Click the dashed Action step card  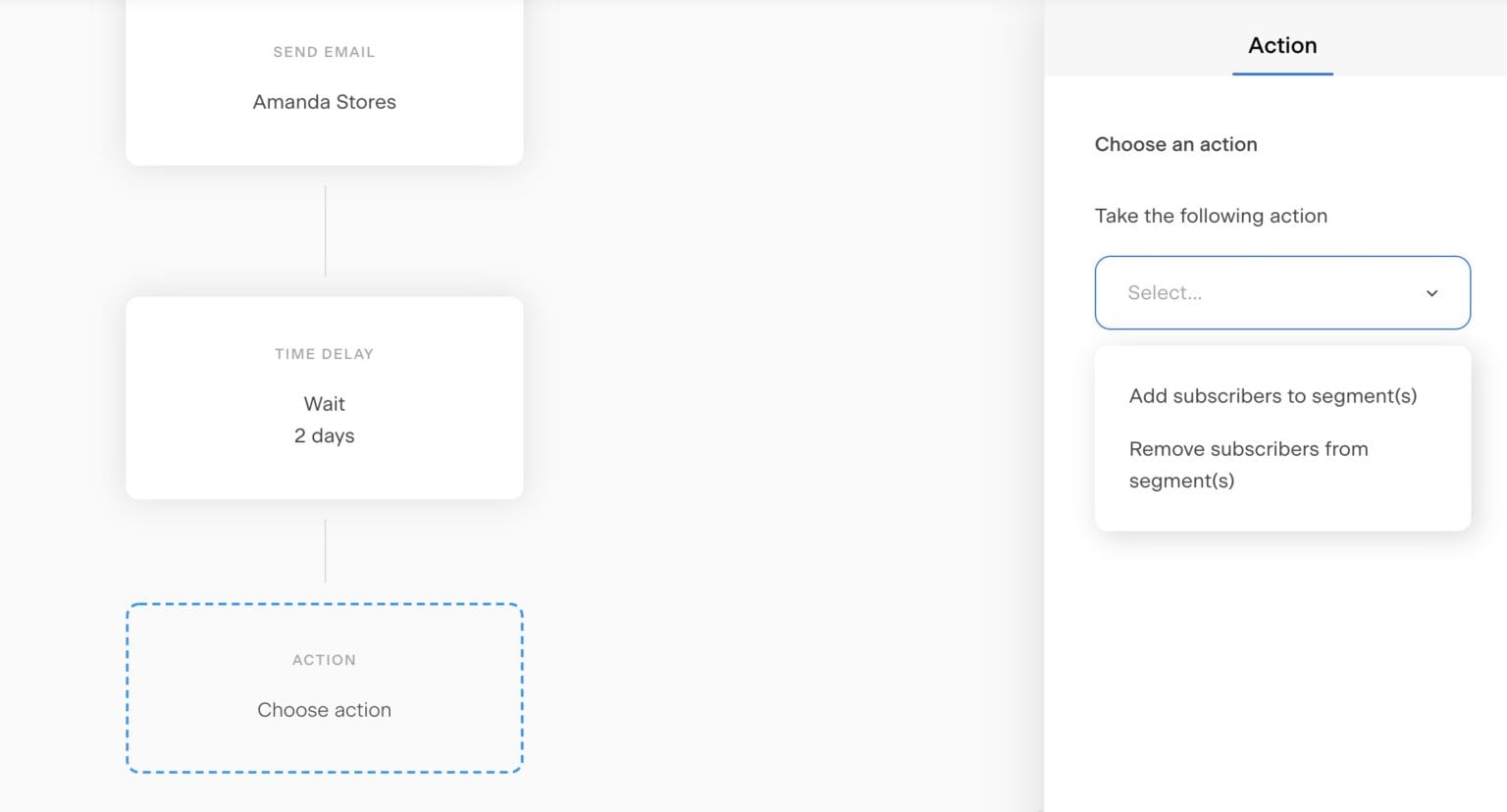coord(324,686)
